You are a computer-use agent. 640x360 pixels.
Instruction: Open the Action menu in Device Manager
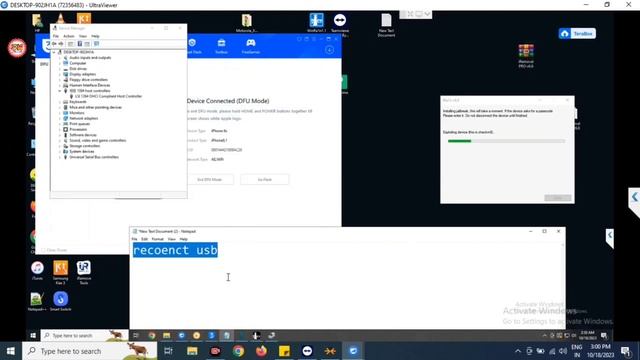click(x=69, y=36)
